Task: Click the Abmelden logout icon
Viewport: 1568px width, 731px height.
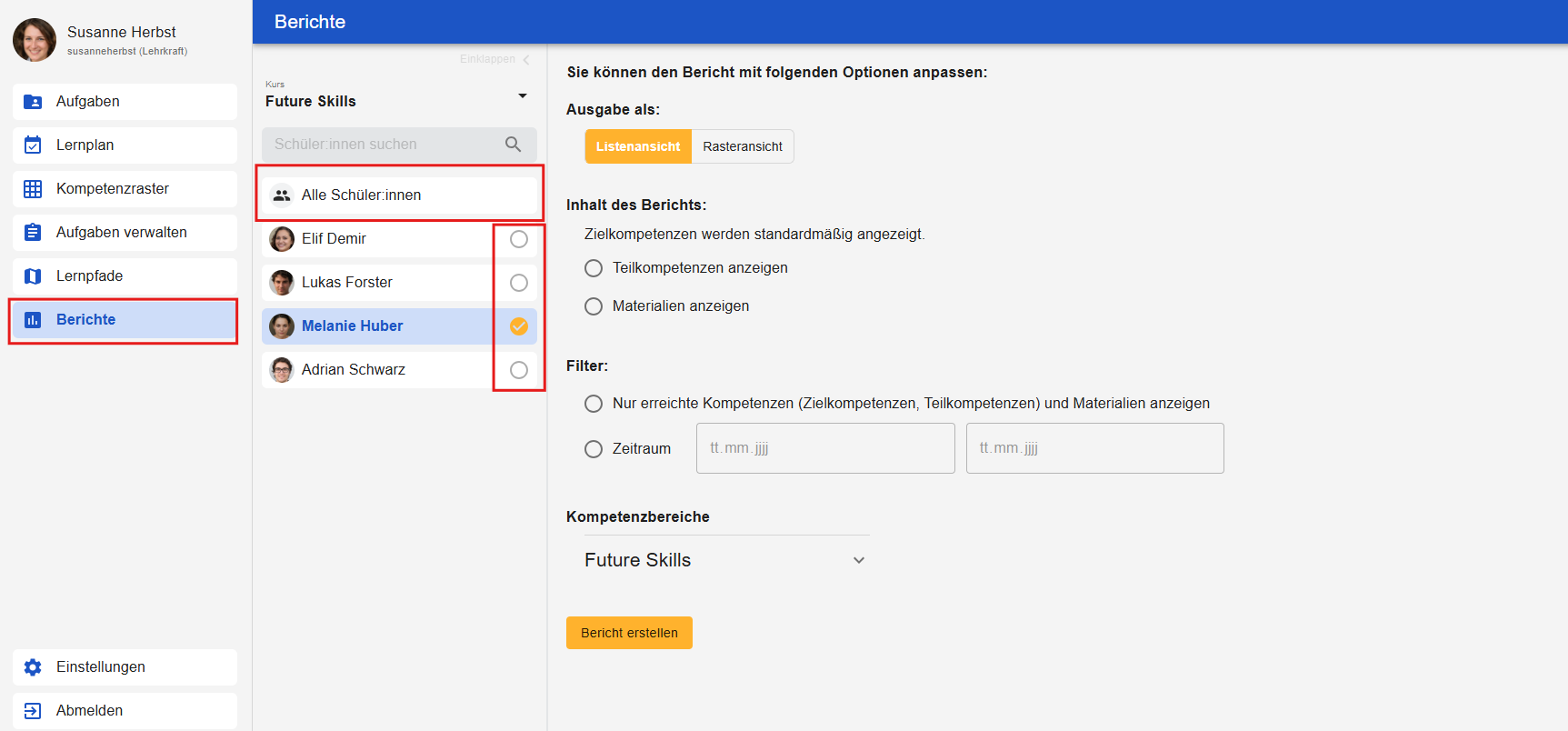Action: click(x=33, y=711)
